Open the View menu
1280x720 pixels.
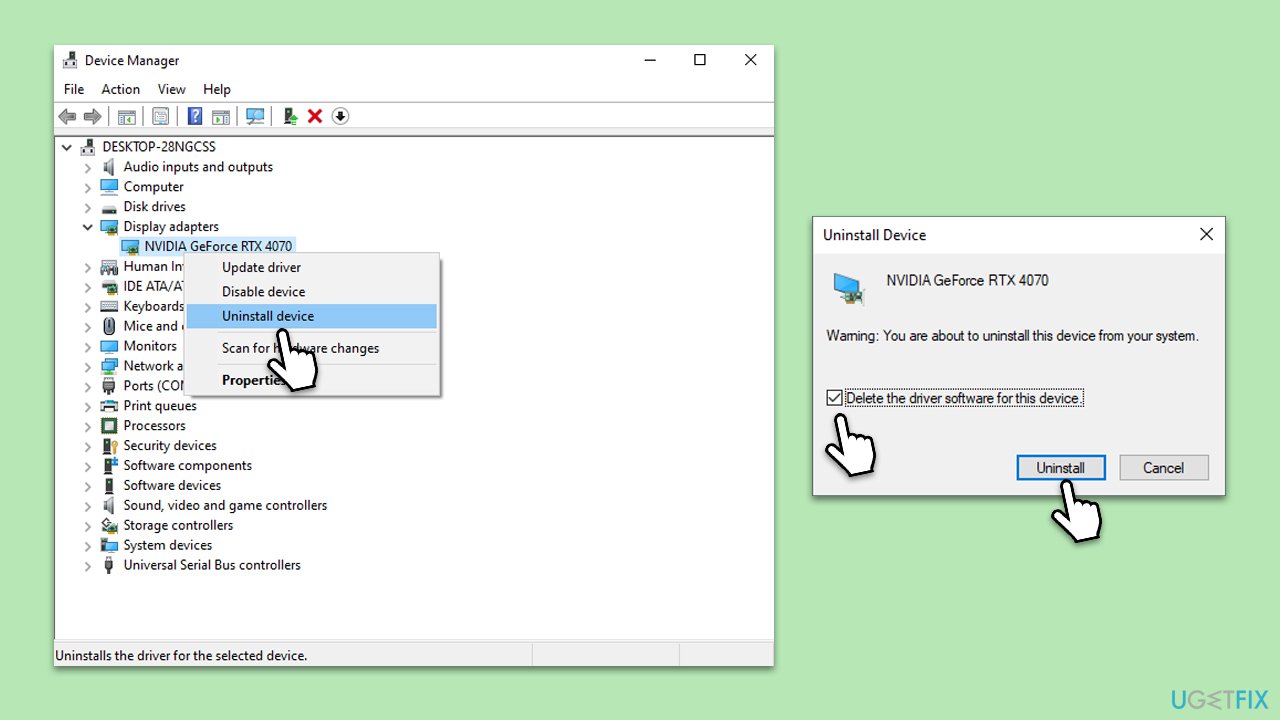(x=172, y=89)
